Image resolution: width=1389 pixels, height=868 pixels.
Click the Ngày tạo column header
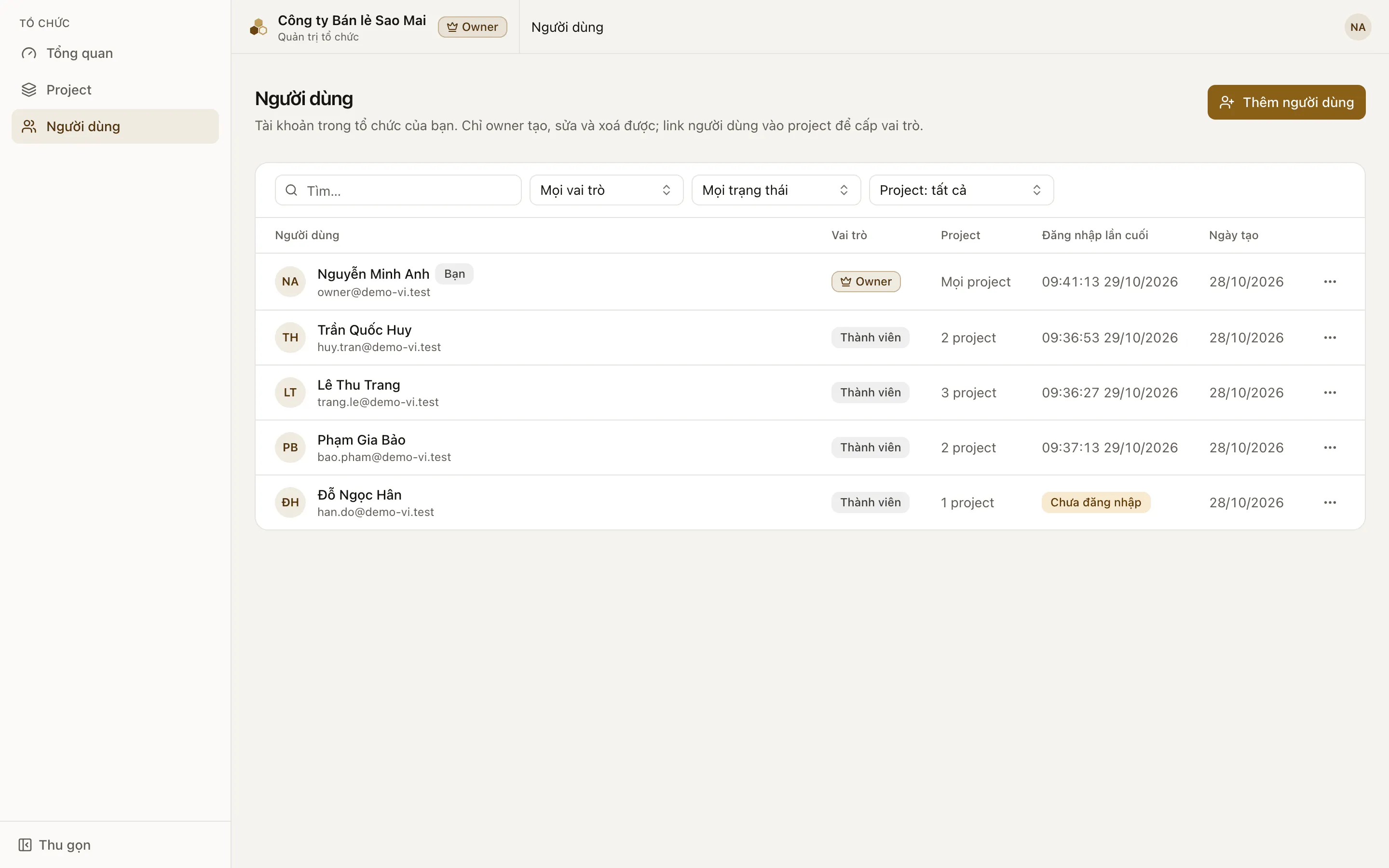coord(1233,235)
